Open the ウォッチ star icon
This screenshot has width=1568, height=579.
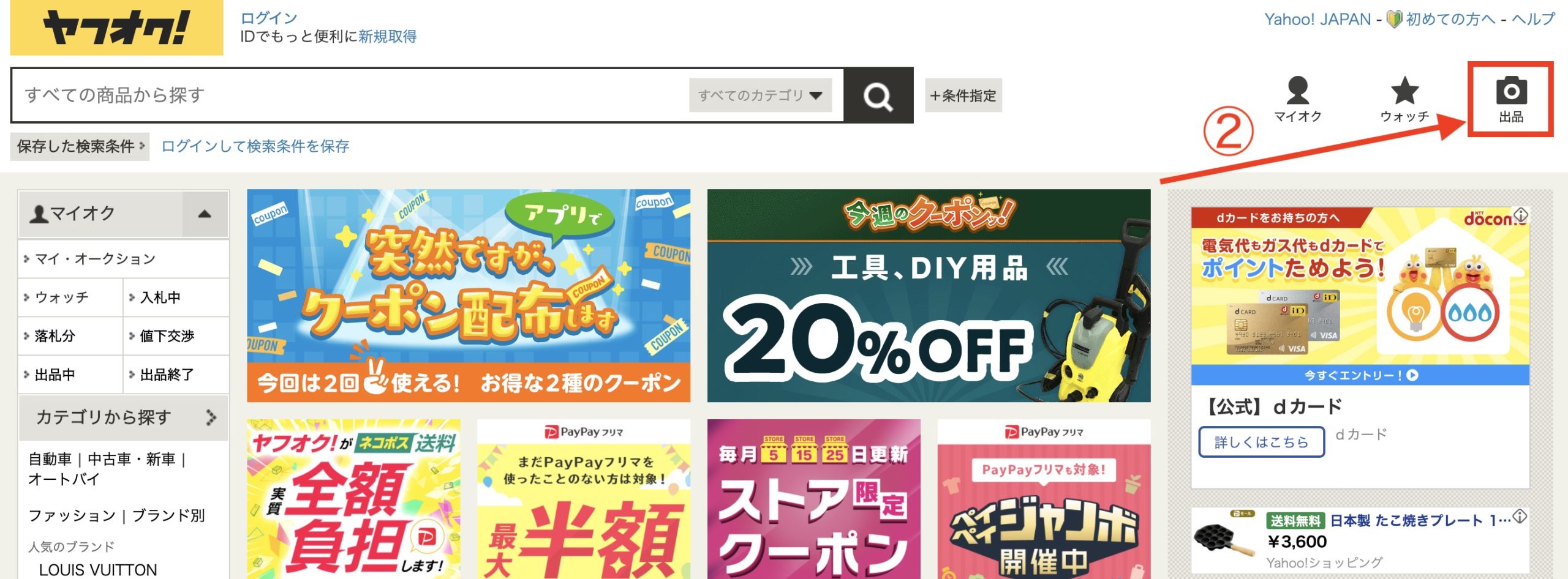coord(1404,91)
